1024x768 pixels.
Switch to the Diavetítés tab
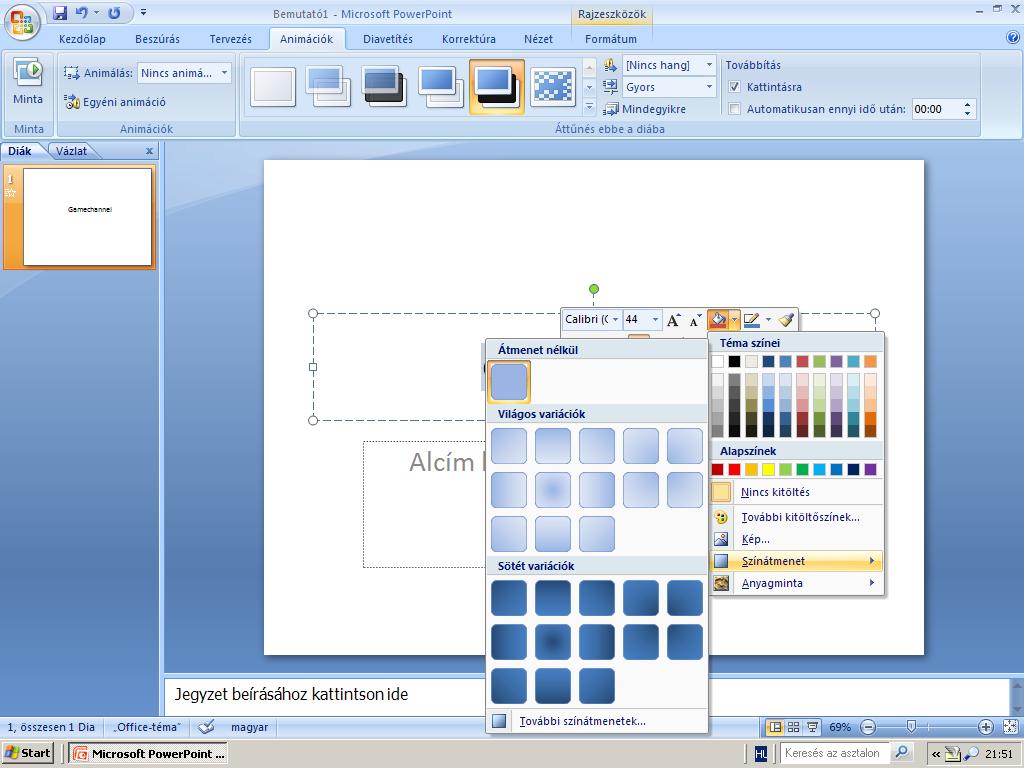(388, 39)
